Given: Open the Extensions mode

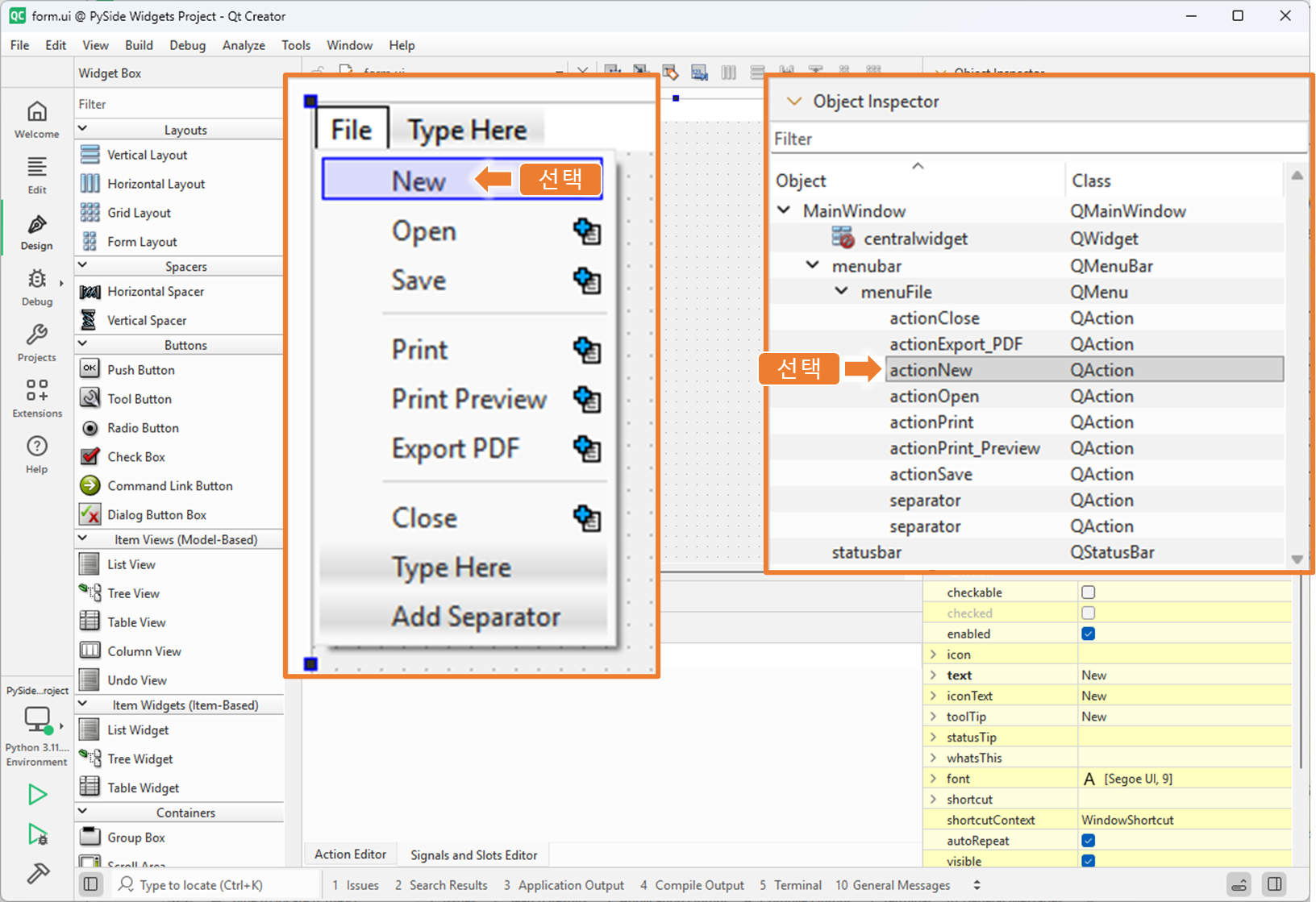Looking at the screenshot, I should click(x=37, y=399).
